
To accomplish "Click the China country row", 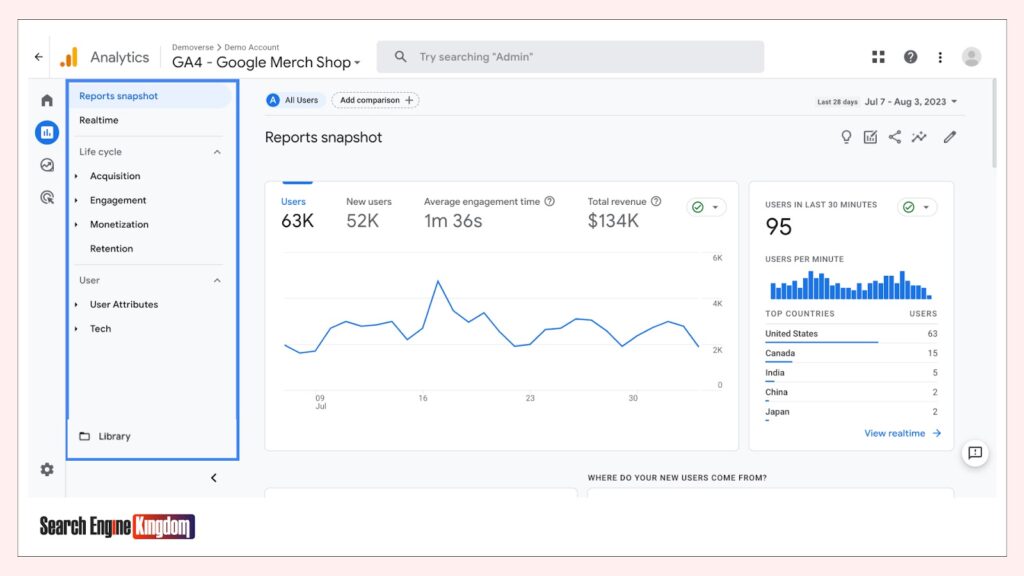I will point(851,392).
